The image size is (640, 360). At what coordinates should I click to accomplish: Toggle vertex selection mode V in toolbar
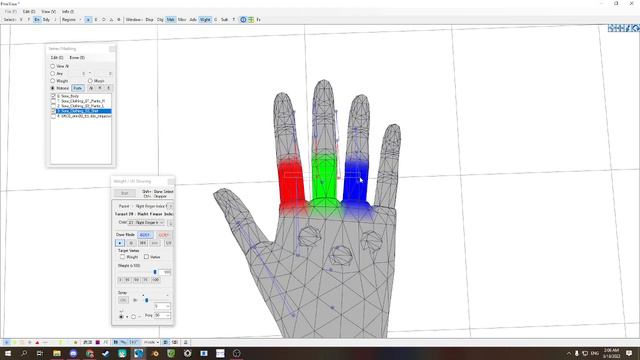click(x=21, y=20)
